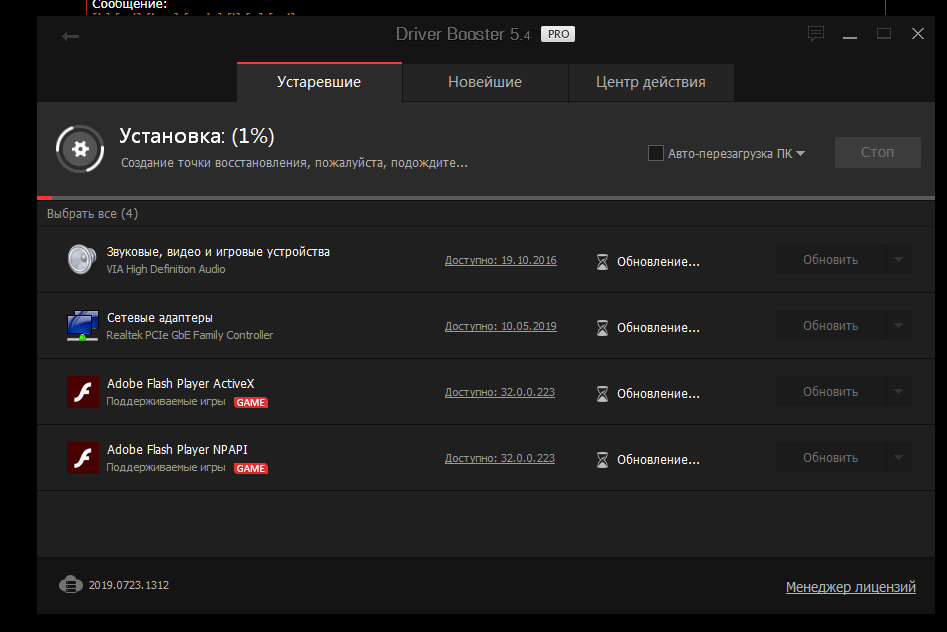947x632 pixels.
Task: Click the hourglass in Realtek row
Action: pyautogui.click(x=602, y=327)
